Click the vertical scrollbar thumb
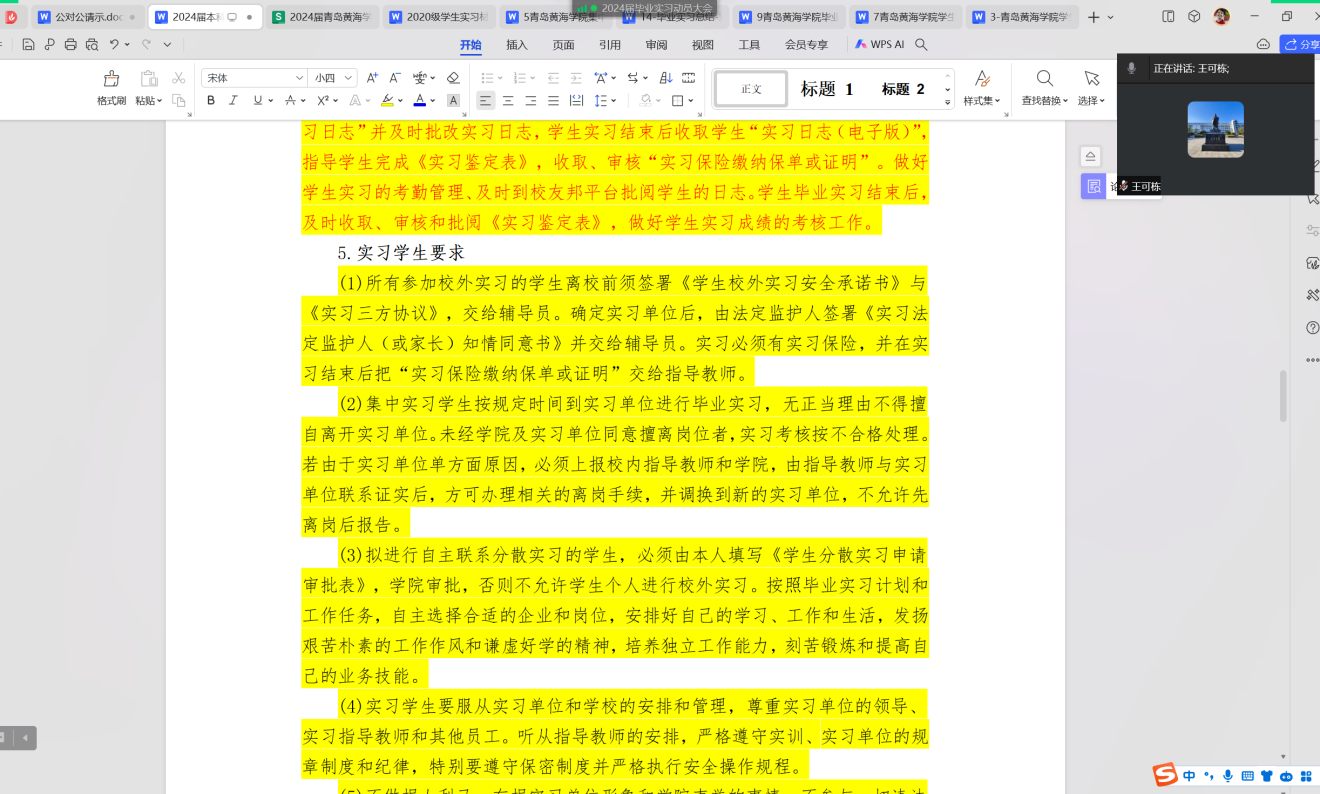Viewport: 1320px width, 794px height. pyautogui.click(x=1283, y=396)
